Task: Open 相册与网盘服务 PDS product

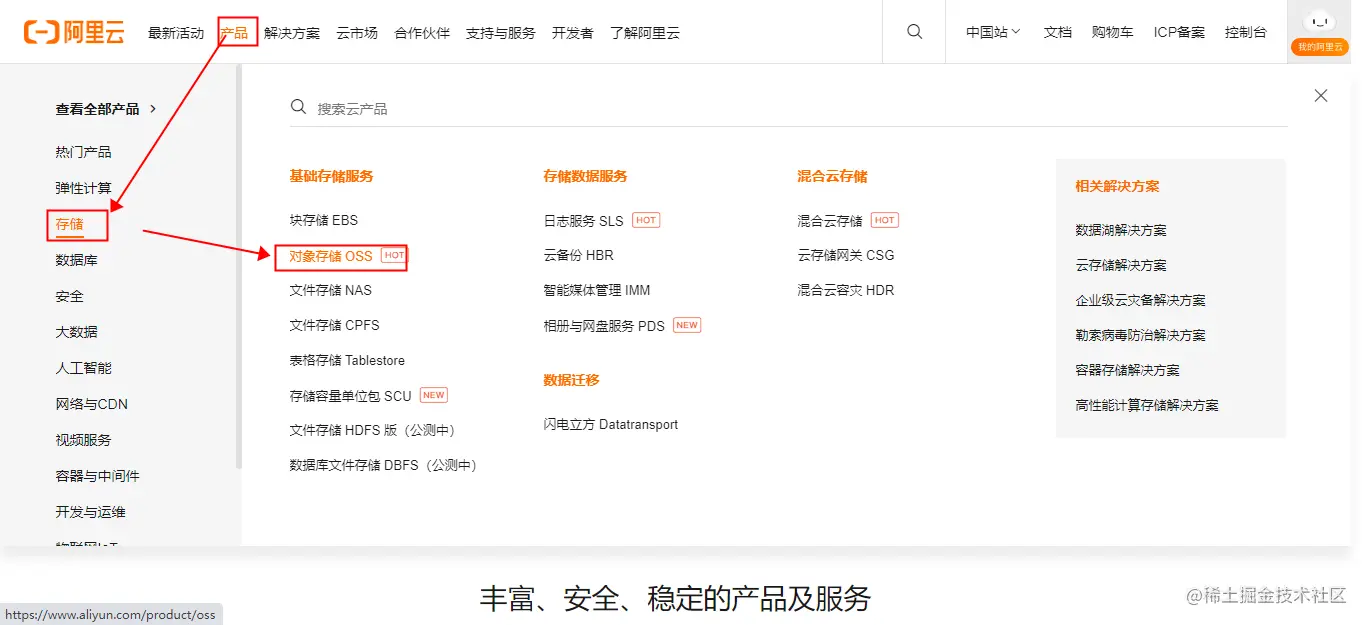Action: pos(604,326)
